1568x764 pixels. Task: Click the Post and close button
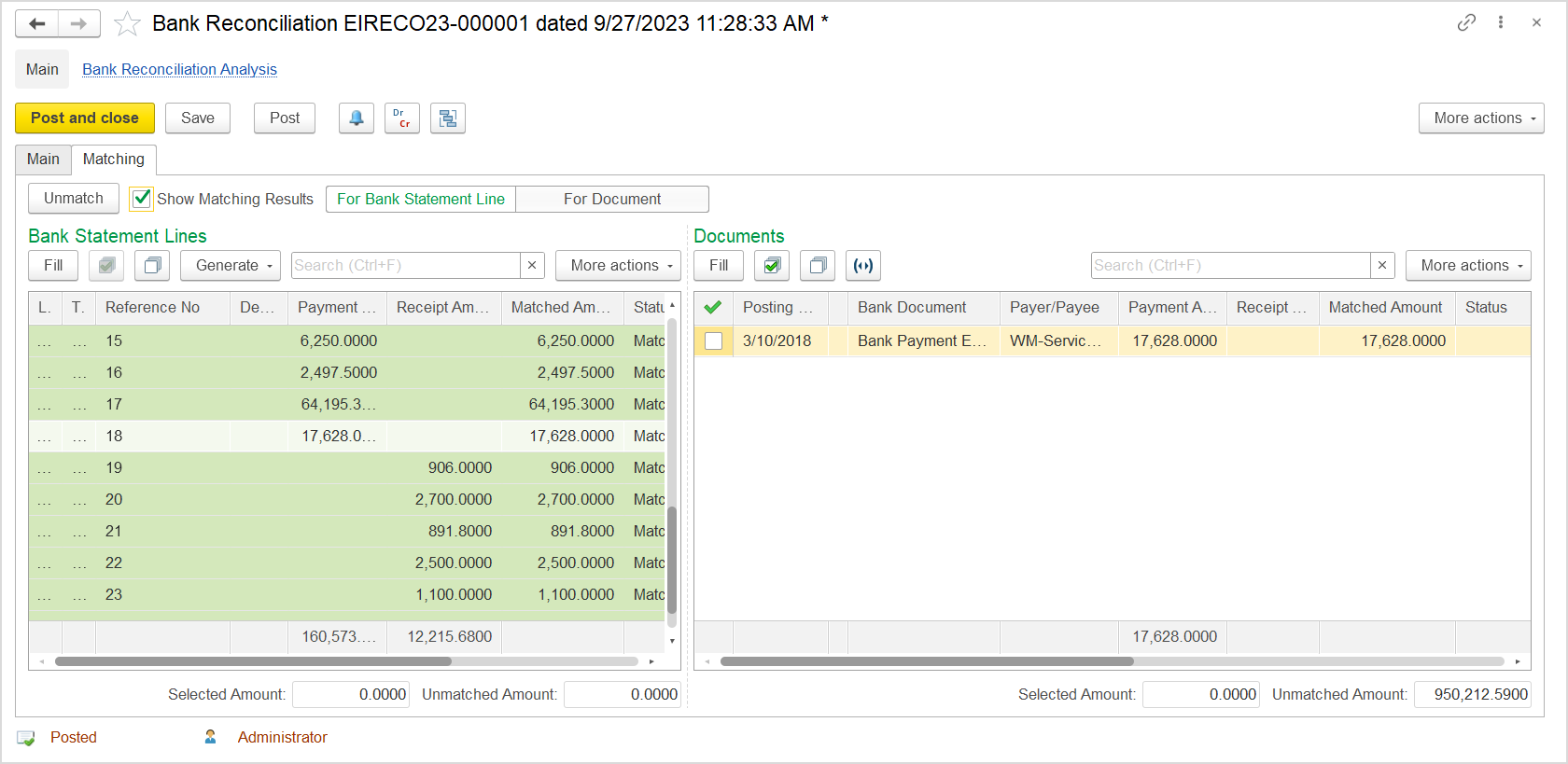pyautogui.click(x=85, y=118)
